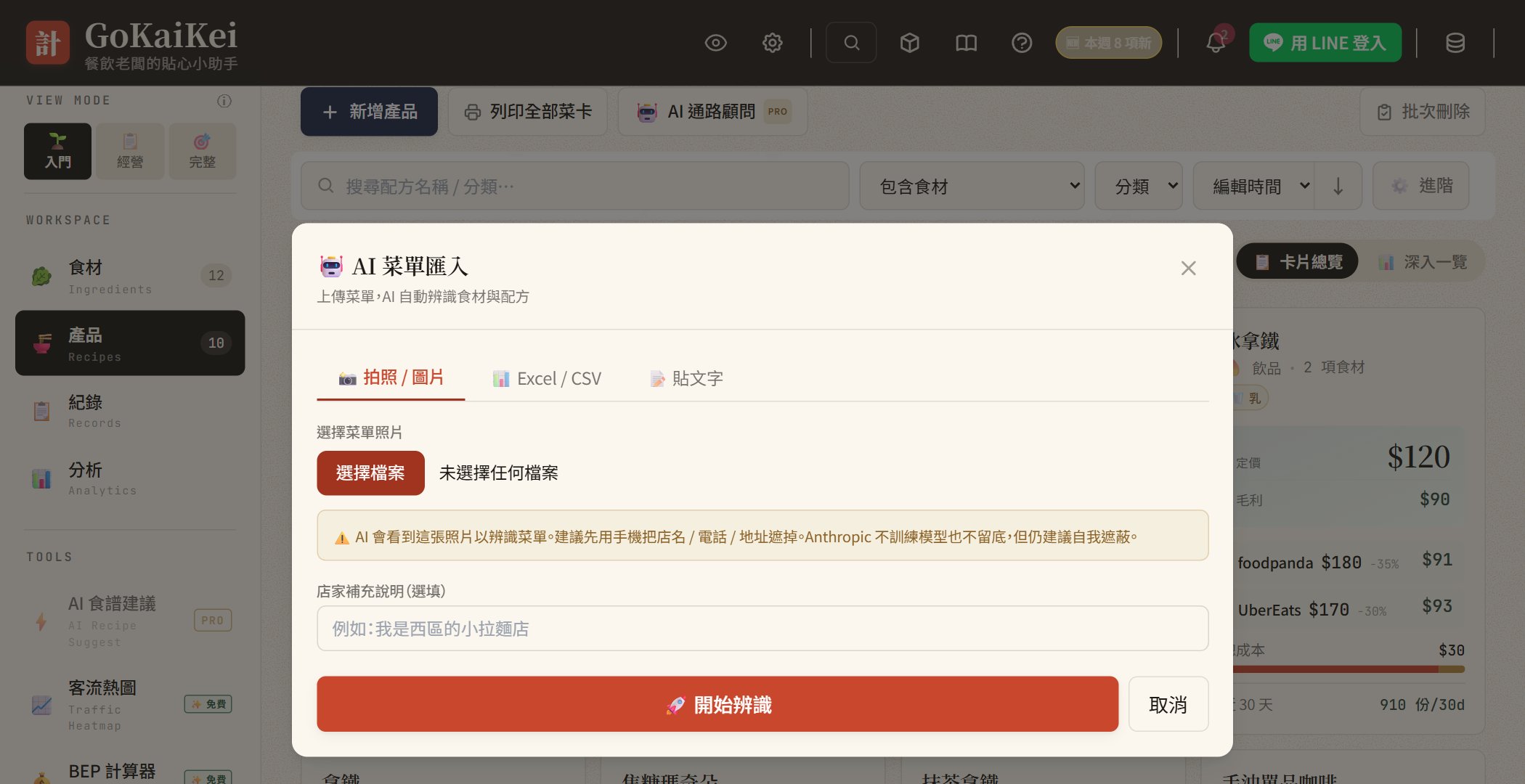Click the PRO badge on AI 食譜建議
Screen dimensions: 1525x784
(x=213, y=620)
